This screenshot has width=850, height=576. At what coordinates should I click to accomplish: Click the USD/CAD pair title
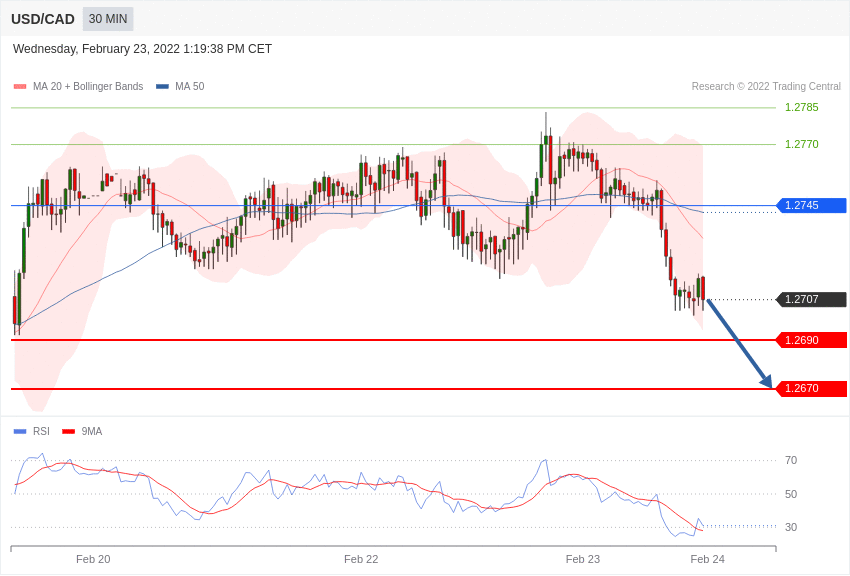click(x=43, y=19)
